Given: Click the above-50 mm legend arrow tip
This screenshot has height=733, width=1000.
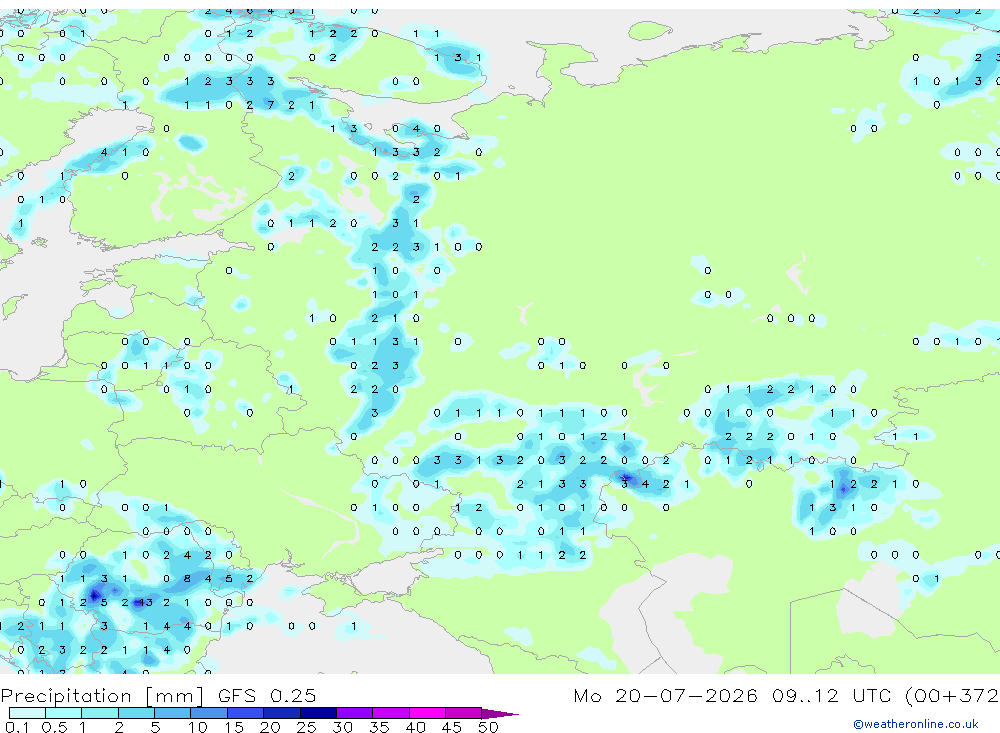Looking at the screenshot, I should 500,713.
